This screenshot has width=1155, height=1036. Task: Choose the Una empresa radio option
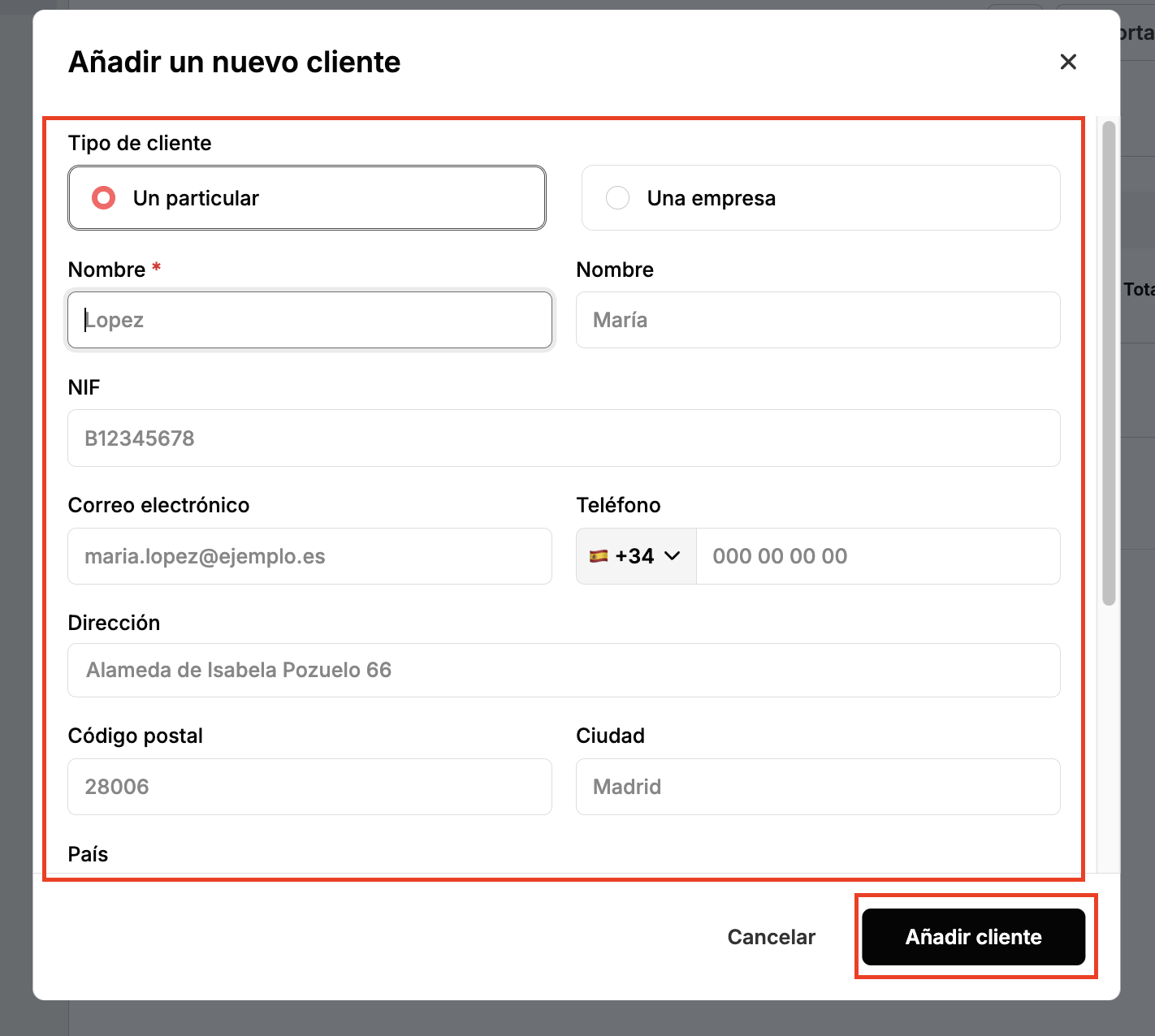tap(820, 198)
